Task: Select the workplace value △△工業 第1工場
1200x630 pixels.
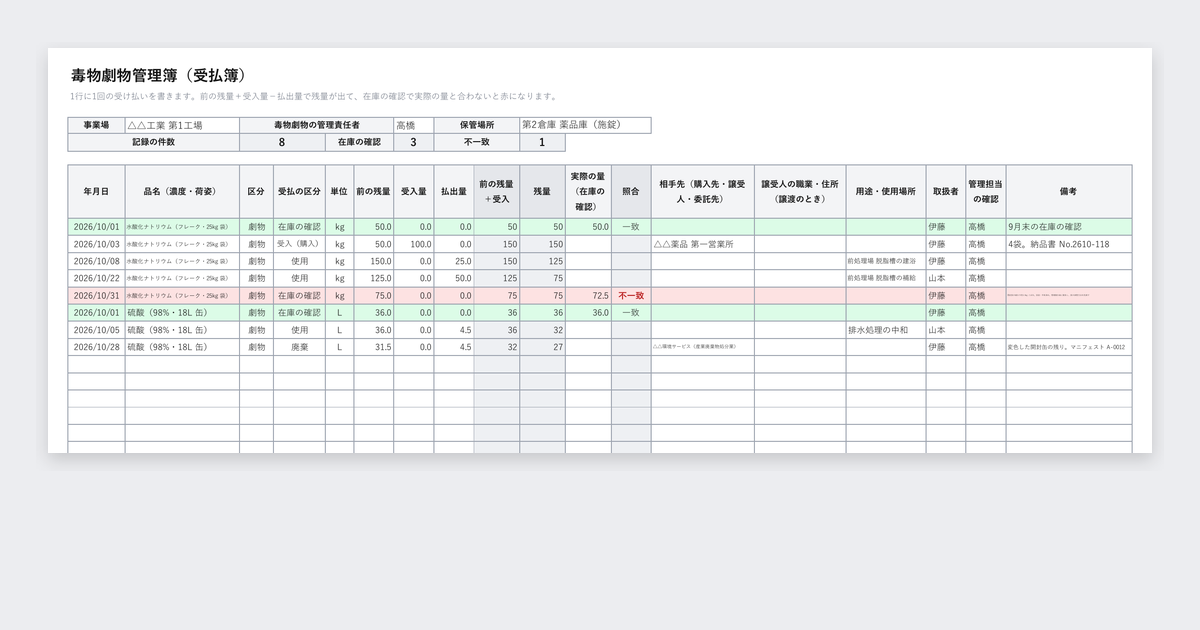Action: pyautogui.click(x=182, y=125)
